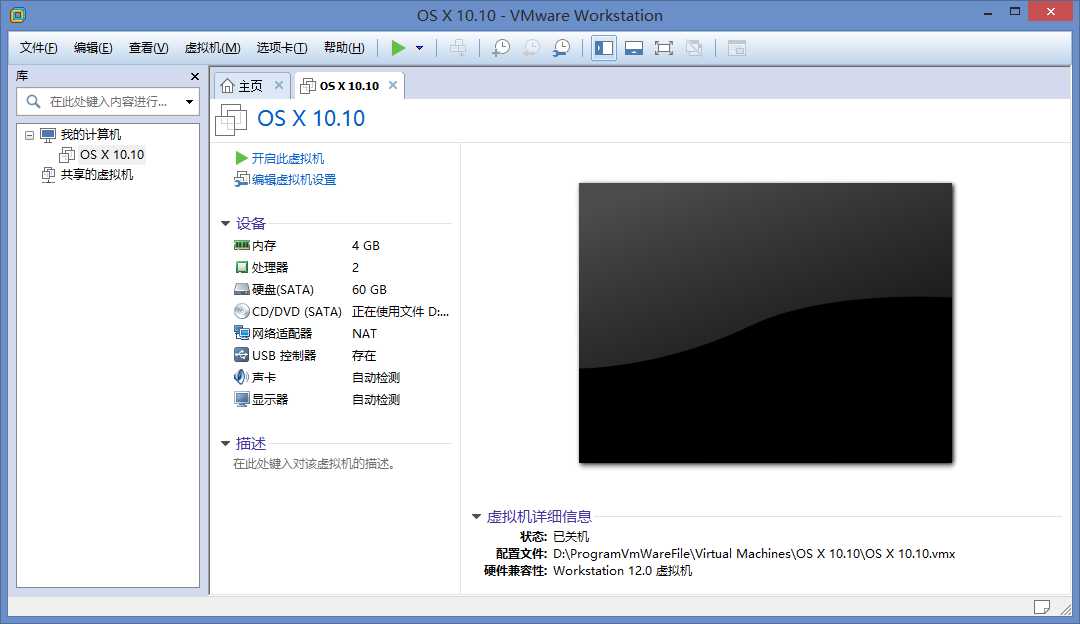Close the 库 library panel

tap(195, 76)
